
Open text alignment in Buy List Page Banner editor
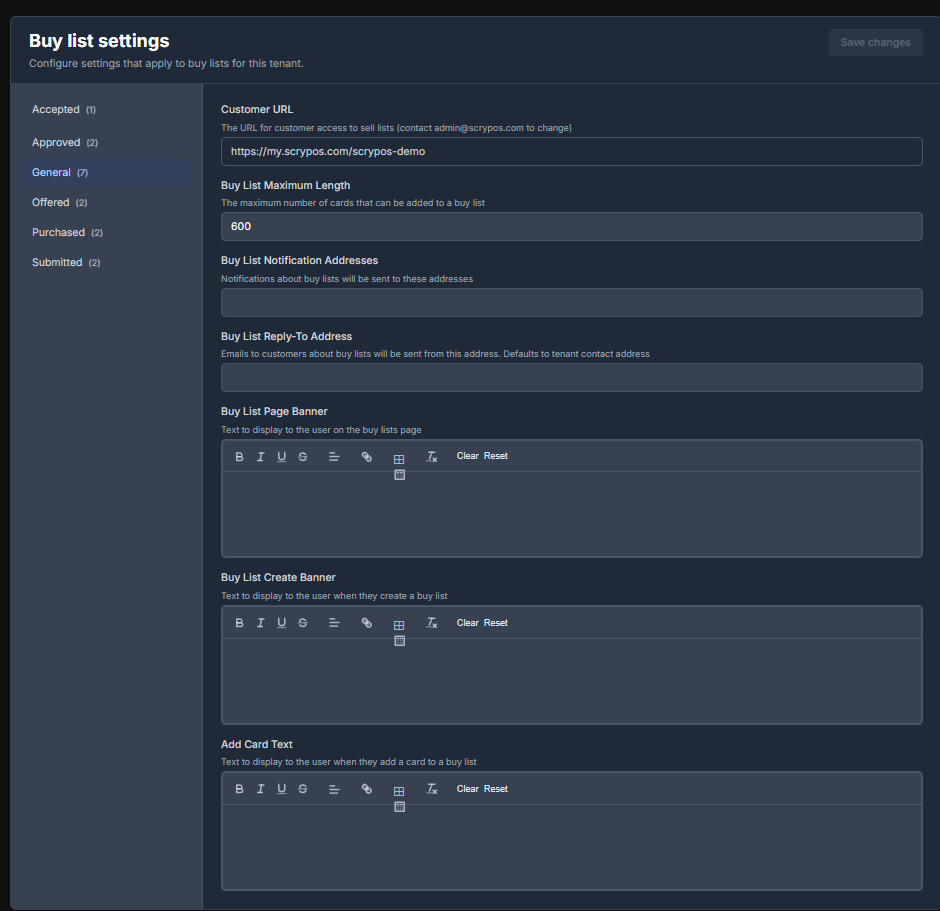click(x=334, y=457)
